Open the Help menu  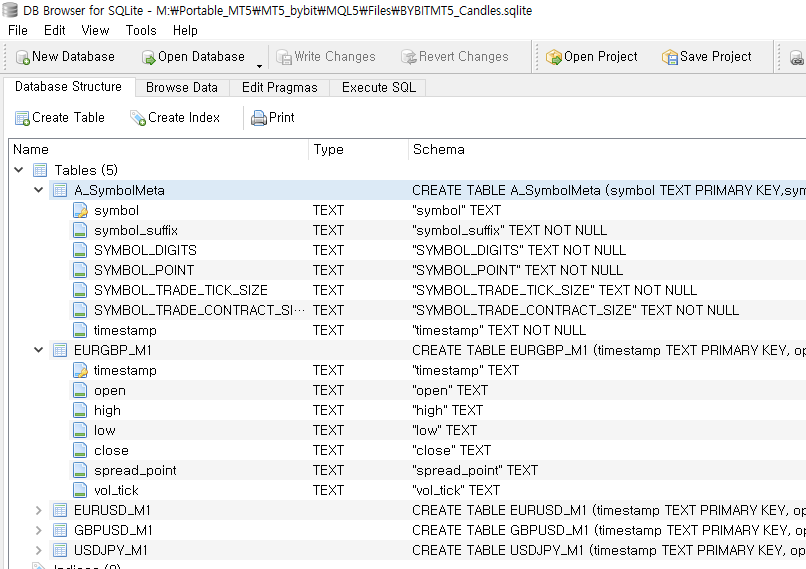(x=185, y=30)
